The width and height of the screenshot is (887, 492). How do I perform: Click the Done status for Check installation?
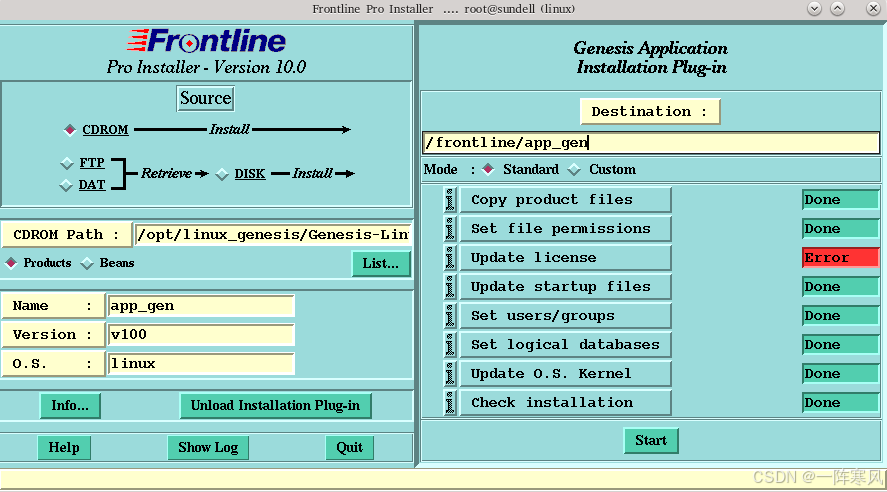coord(841,403)
